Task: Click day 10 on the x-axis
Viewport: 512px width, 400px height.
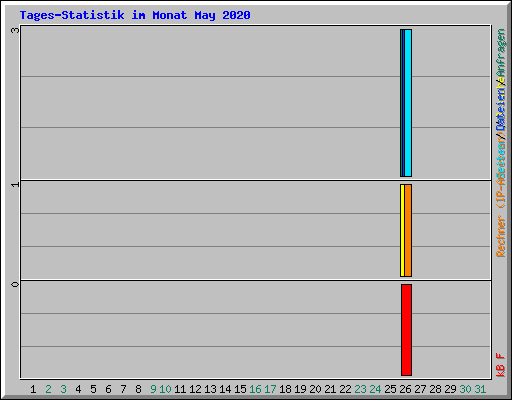Action: coord(165,389)
